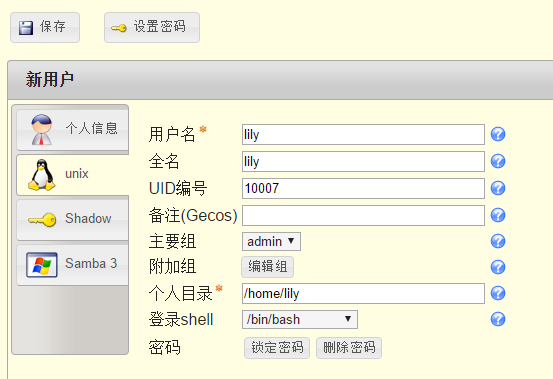This screenshot has width=553, height=379.
Task: Click the 设置密码 button
Action: (x=152, y=27)
